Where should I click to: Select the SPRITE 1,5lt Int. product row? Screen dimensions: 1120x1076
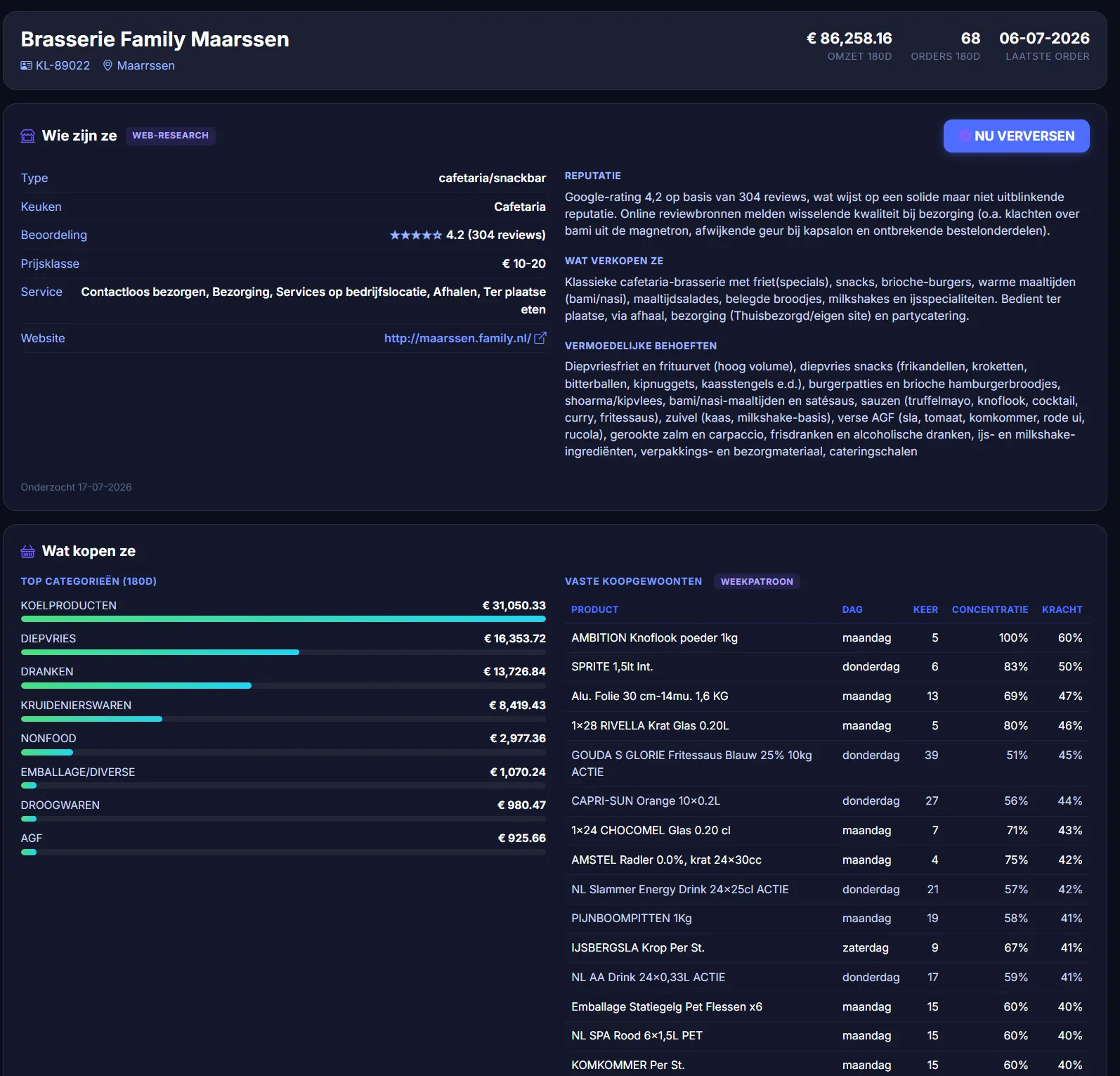(x=827, y=667)
